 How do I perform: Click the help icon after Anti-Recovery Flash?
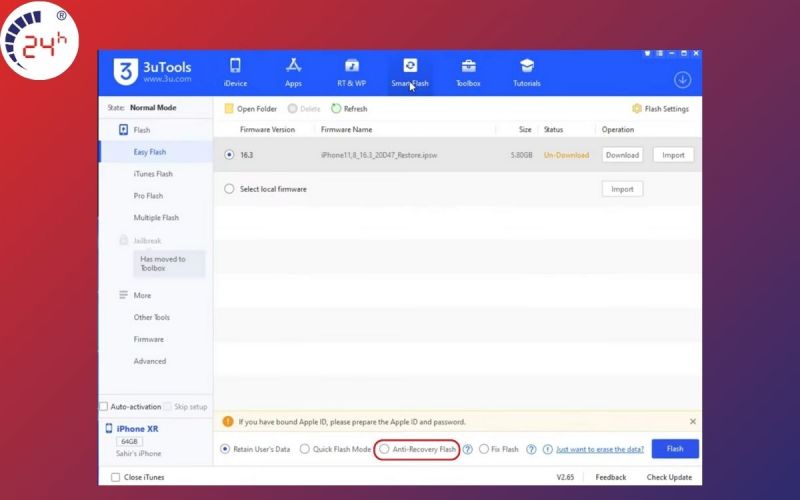(467, 449)
